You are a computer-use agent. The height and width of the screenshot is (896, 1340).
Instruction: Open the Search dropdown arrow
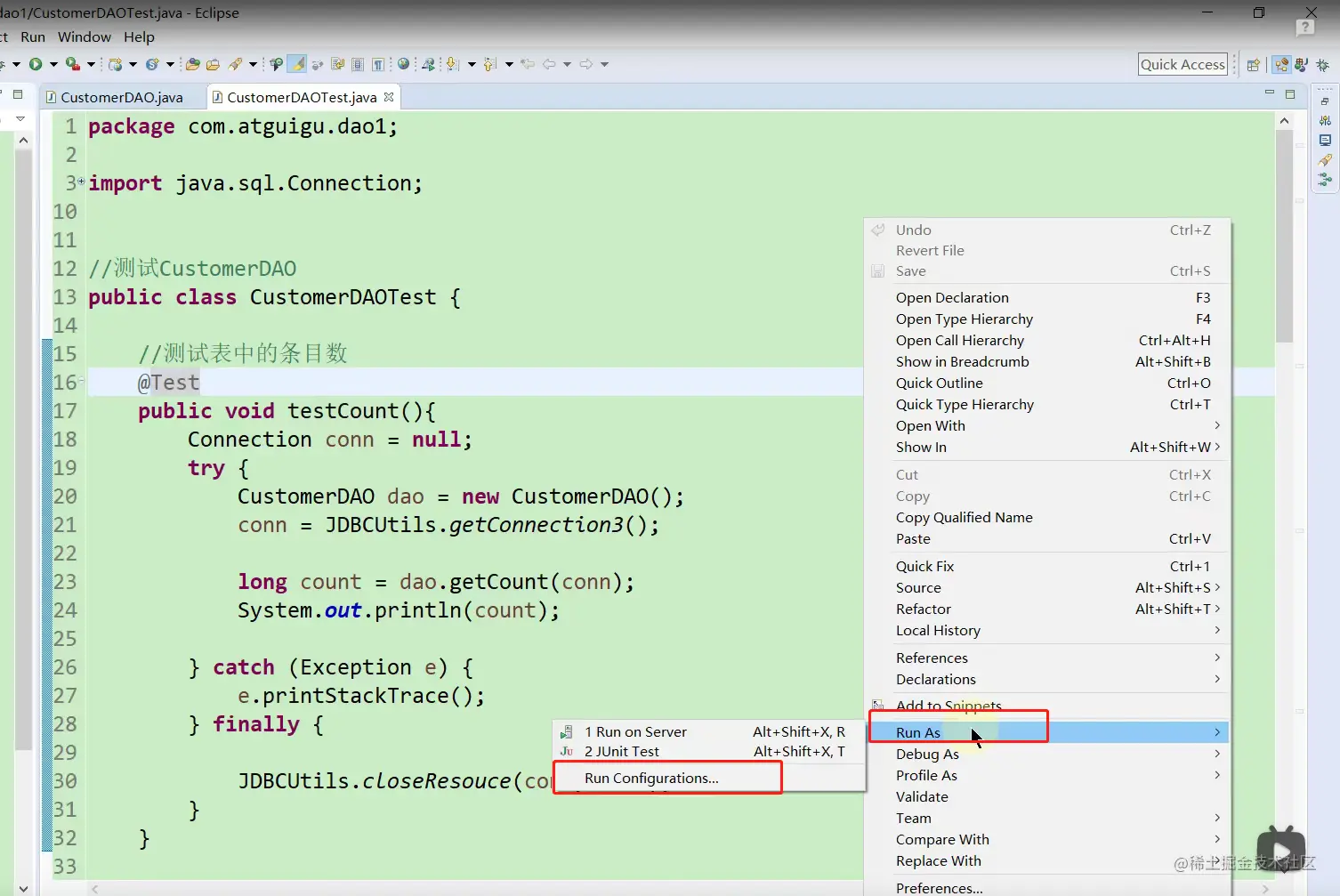253,64
